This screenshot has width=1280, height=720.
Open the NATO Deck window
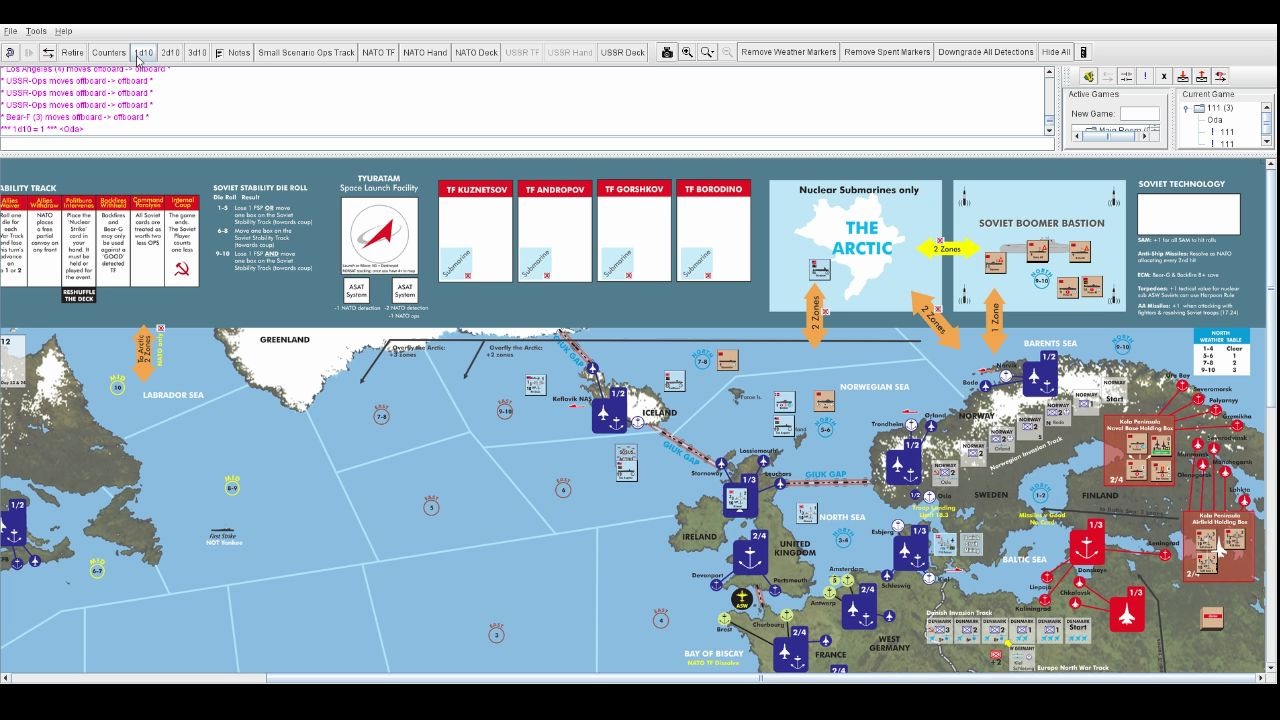(x=476, y=52)
